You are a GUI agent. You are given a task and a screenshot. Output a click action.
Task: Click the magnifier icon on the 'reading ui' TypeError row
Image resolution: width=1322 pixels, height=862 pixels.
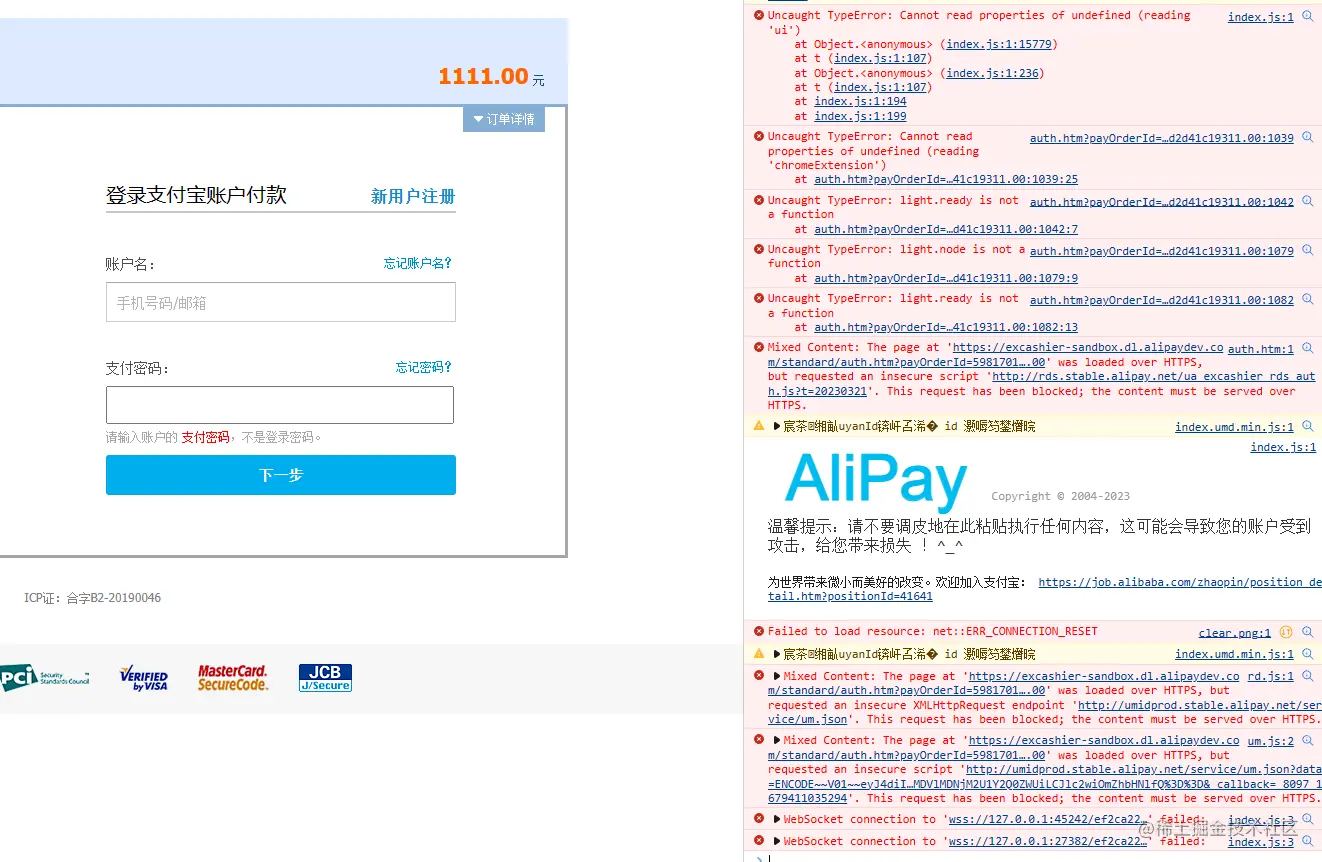click(1307, 17)
